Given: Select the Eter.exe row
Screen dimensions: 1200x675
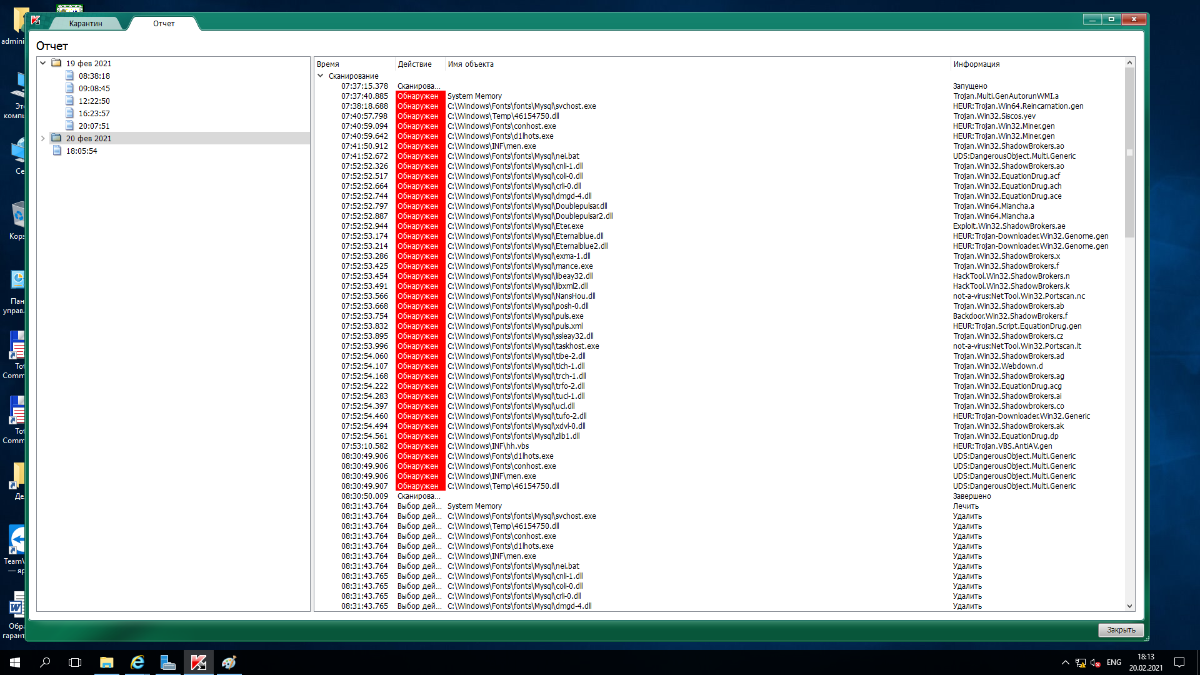Looking at the screenshot, I should (718, 226).
